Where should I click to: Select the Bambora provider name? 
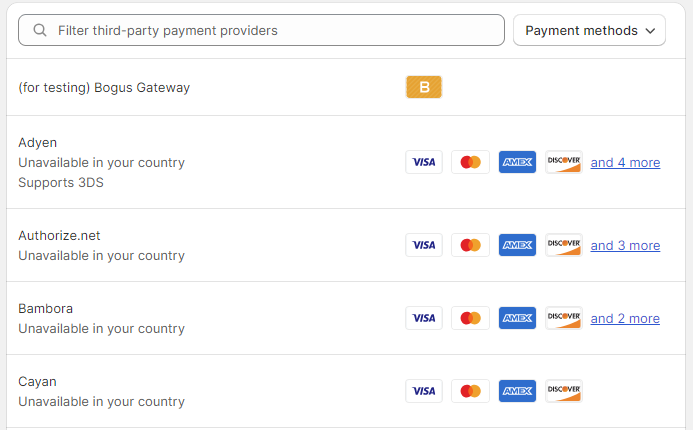pos(45,308)
